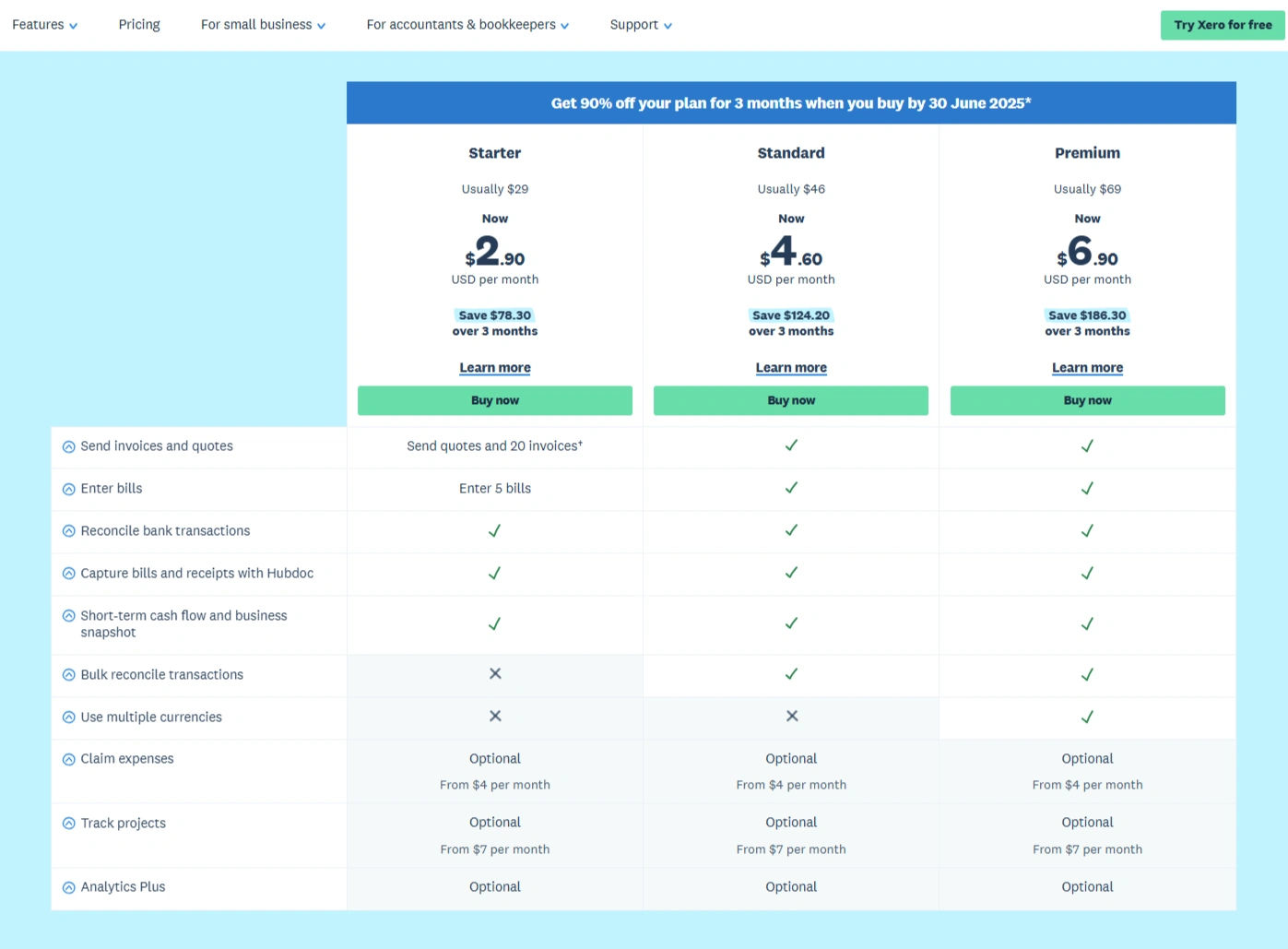
Task: Click 'Usually $29' under Starter
Action: pos(495,189)
